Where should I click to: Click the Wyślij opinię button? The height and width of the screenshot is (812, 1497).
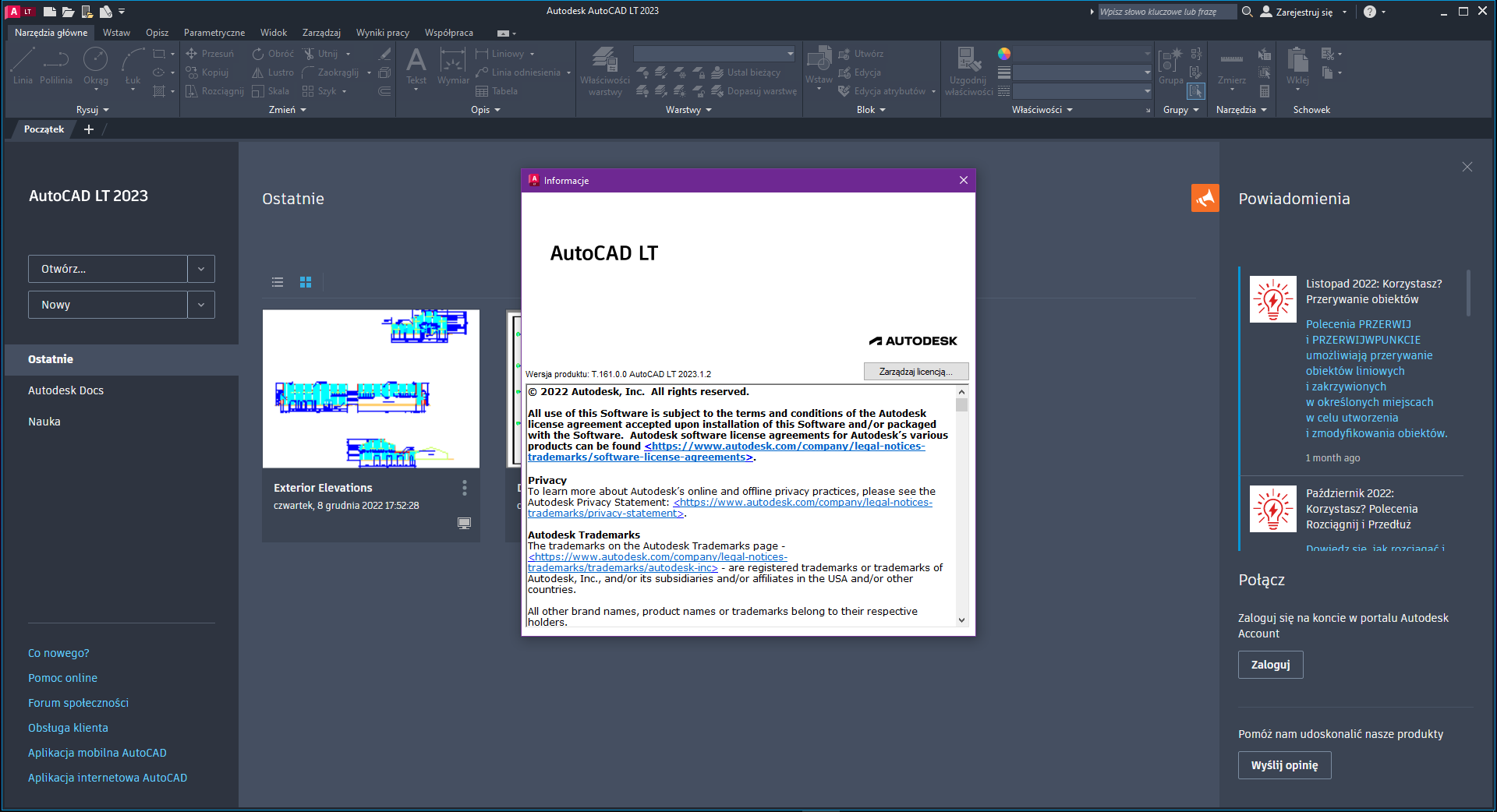click(x=1284, y=765)
